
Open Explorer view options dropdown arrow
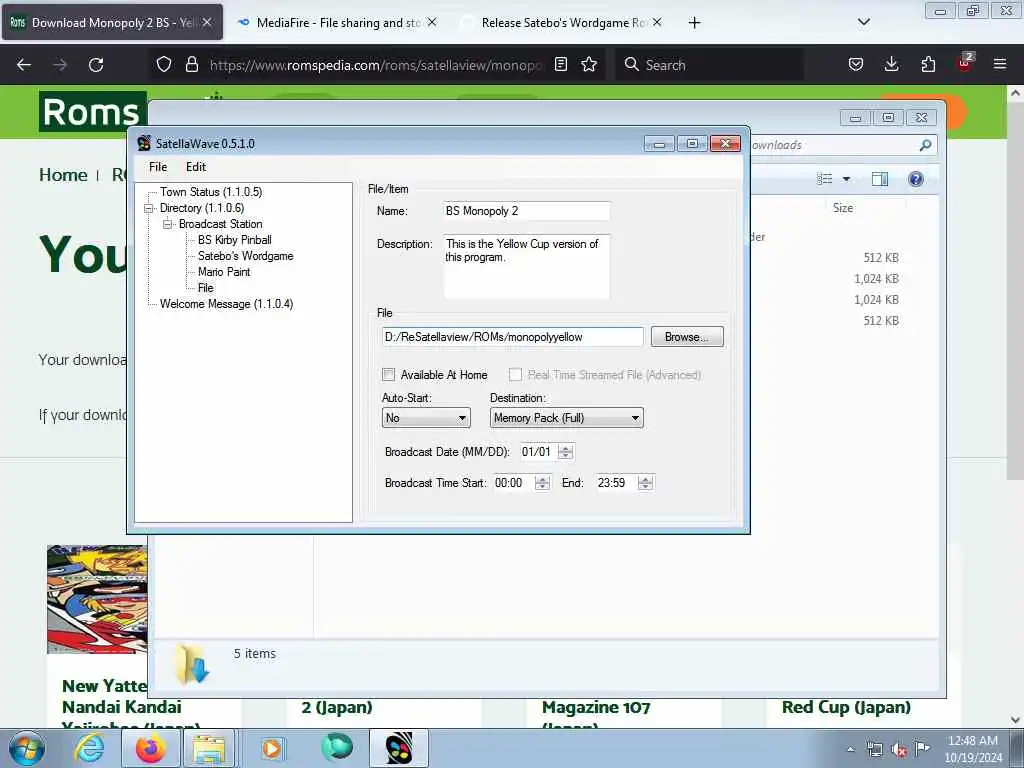click(x=846, y=179)
